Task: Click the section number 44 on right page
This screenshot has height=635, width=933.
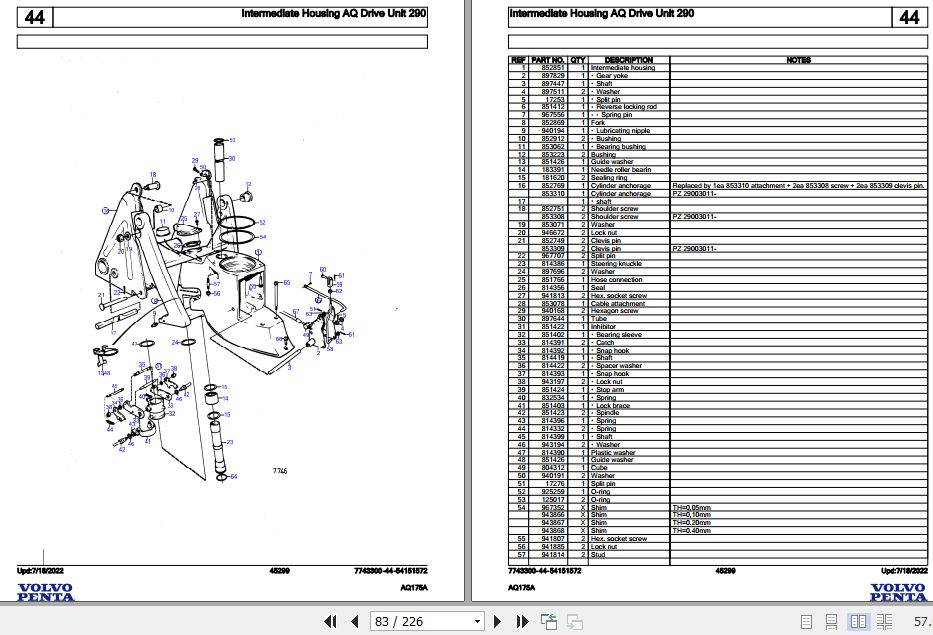Action: (909, 17)
